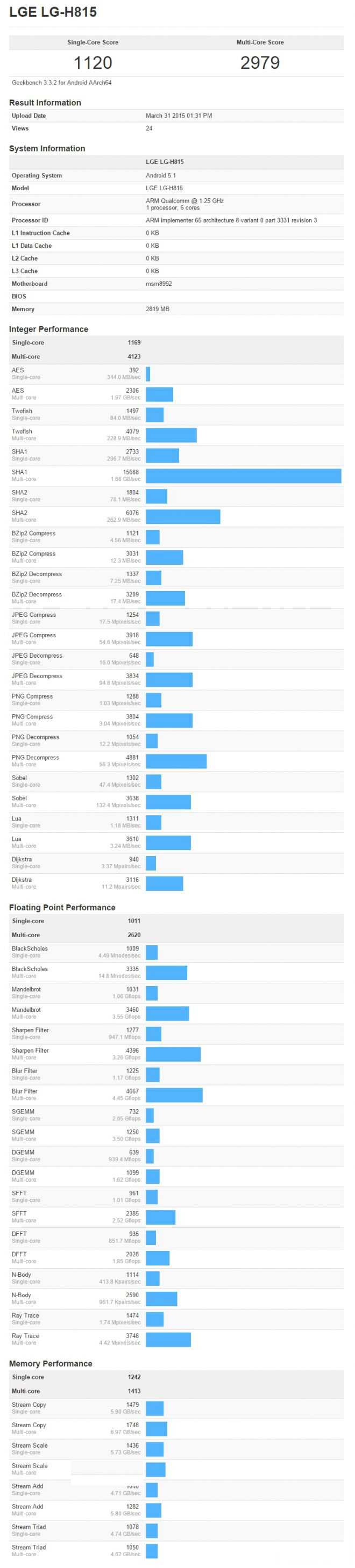Click the AES Single-core performance bar
The width and height of the screenshot is (355, 1568).
148,374
